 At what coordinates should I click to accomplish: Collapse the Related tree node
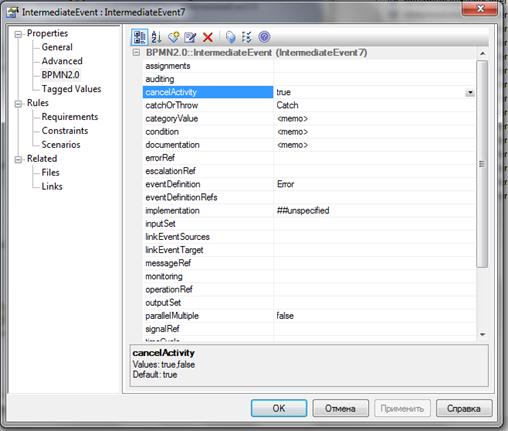[19, 159]
